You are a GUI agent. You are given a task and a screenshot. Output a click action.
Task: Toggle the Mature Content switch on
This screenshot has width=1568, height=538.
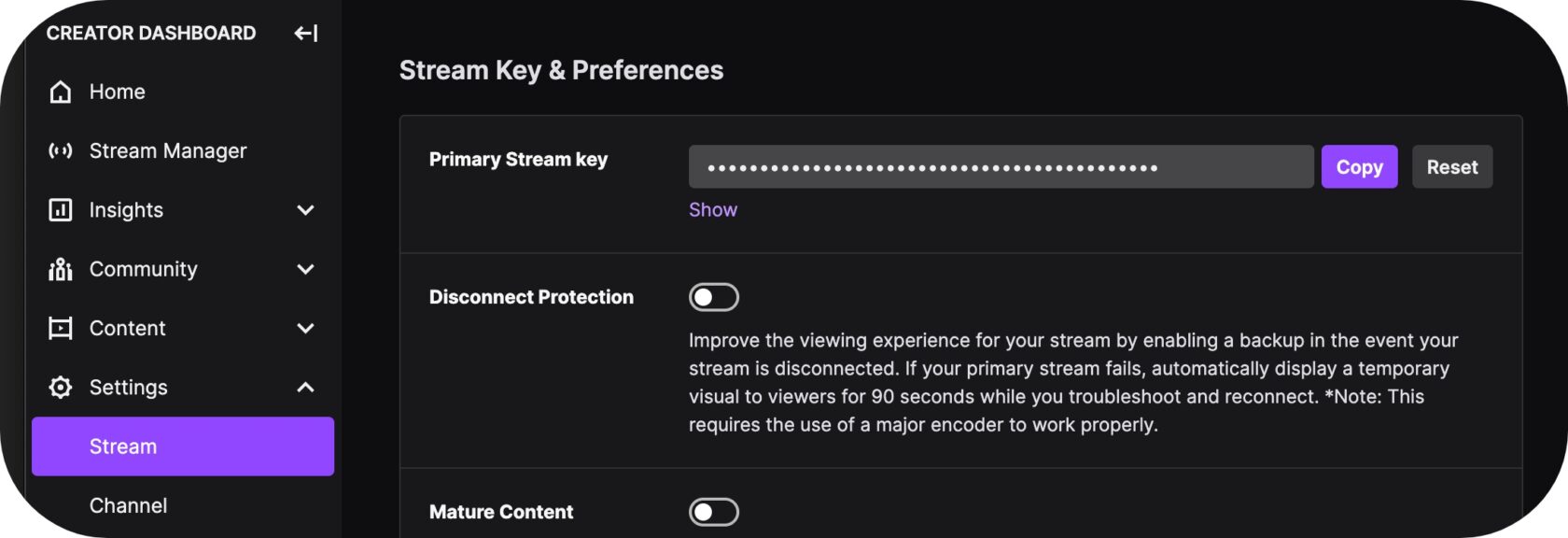712,512
